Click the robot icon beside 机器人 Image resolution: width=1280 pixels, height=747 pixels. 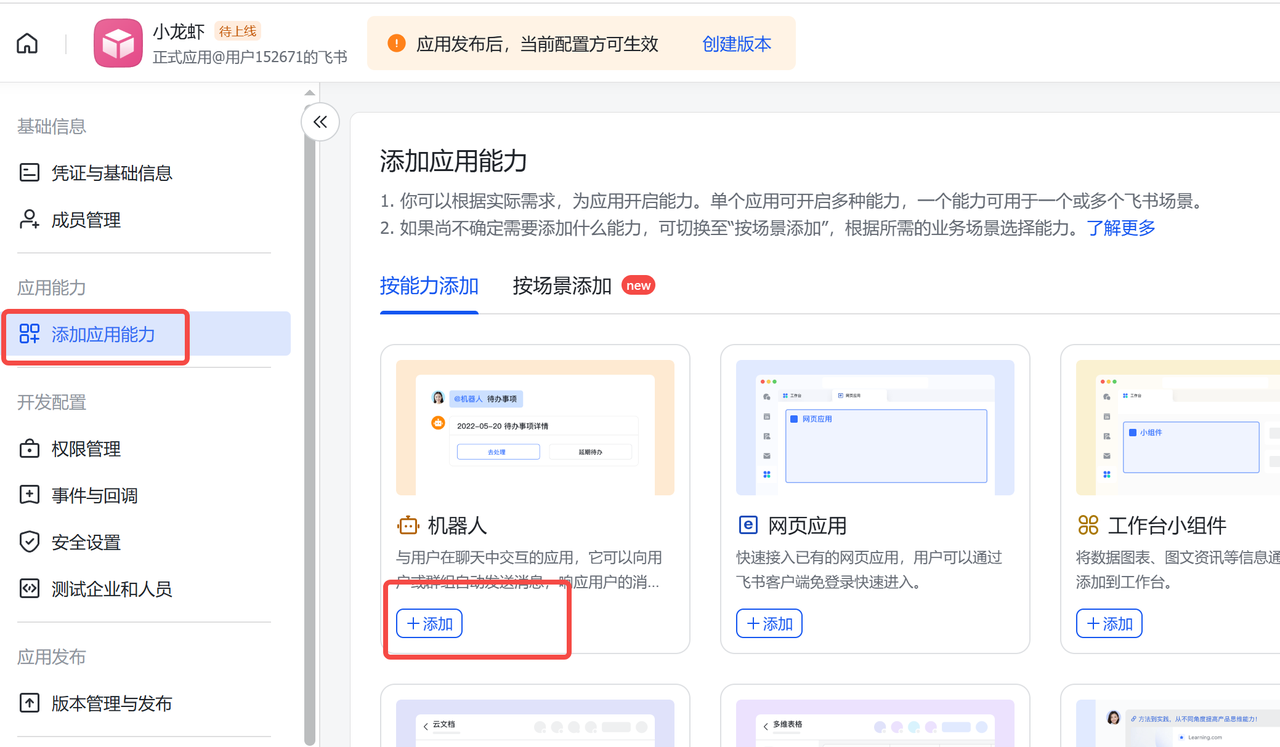(408, 526)
